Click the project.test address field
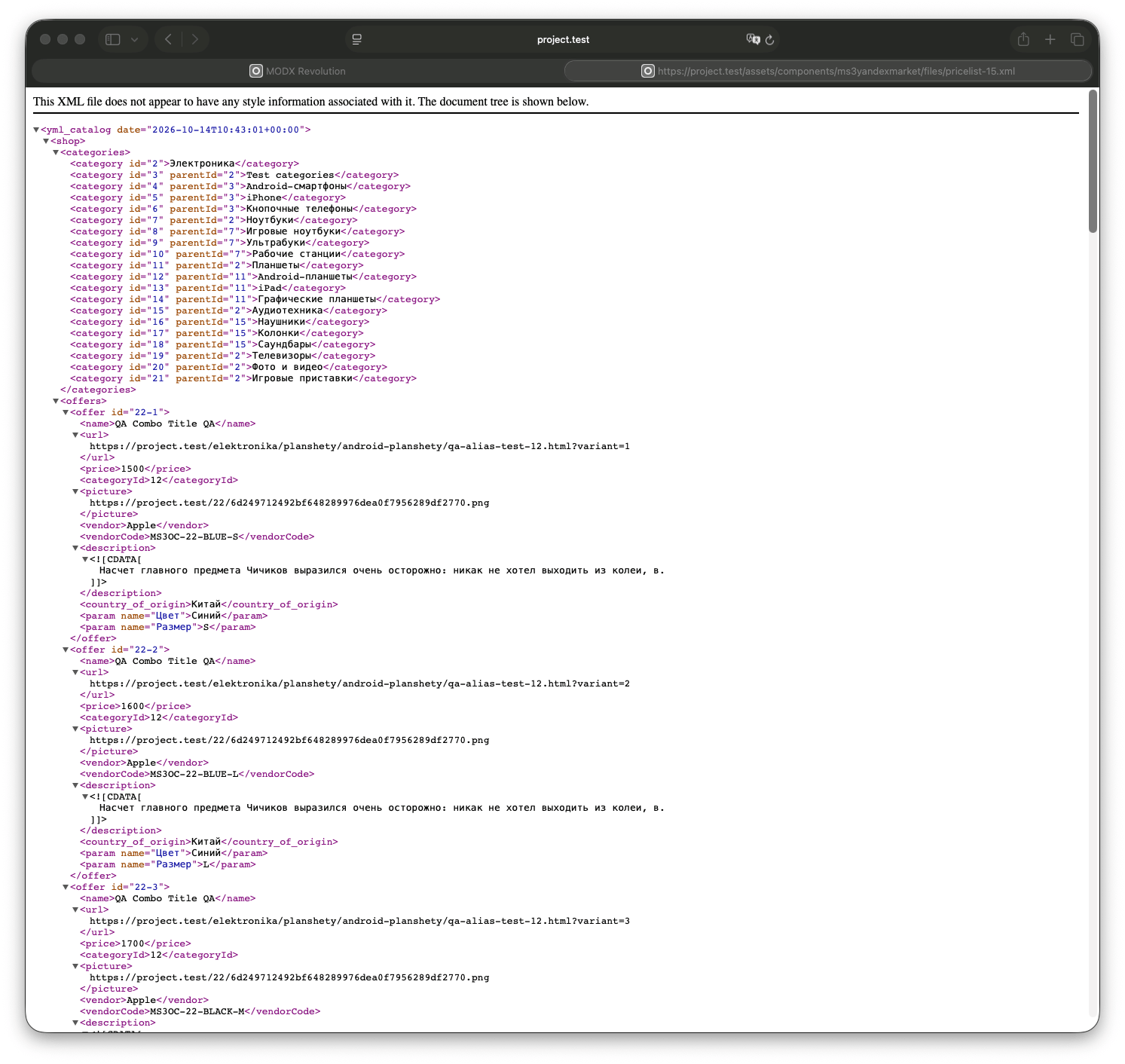Viewport: 1125px width, 1064px height. (x=563, y=39)
